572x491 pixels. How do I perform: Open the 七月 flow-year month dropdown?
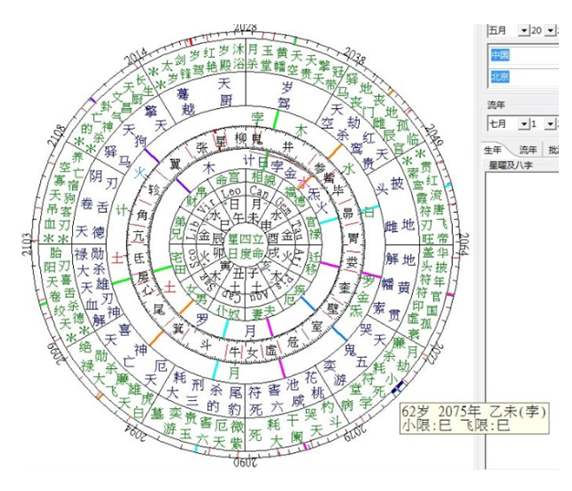click(524, 124)
